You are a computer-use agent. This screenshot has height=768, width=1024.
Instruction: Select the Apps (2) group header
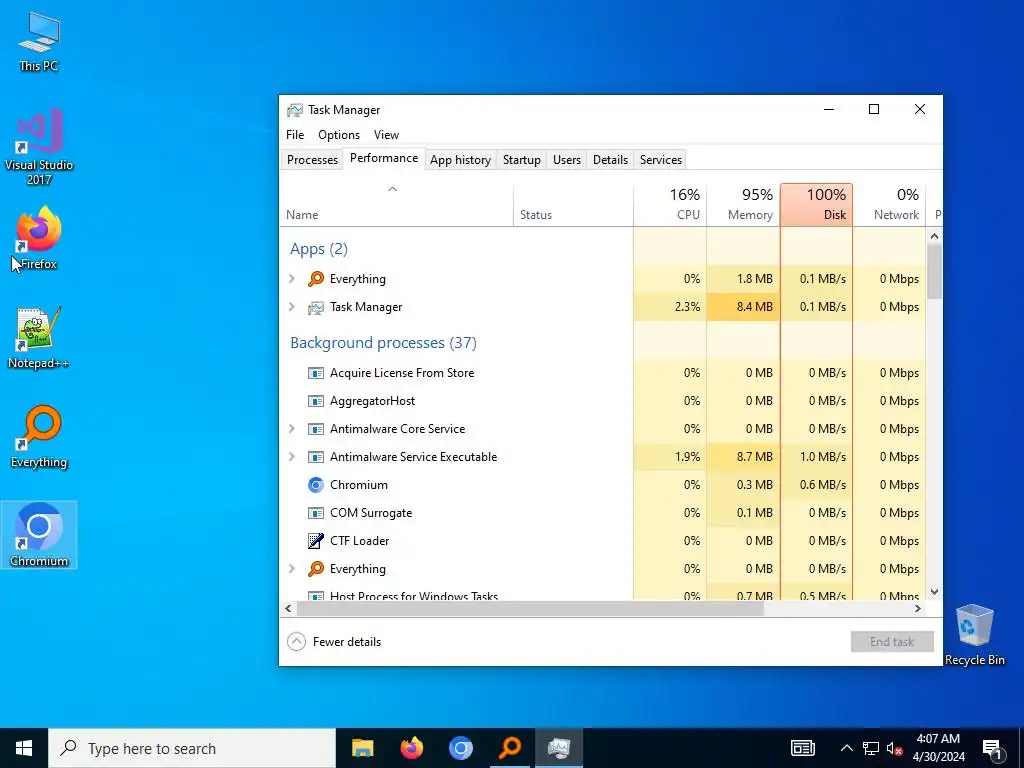point(319,249)
